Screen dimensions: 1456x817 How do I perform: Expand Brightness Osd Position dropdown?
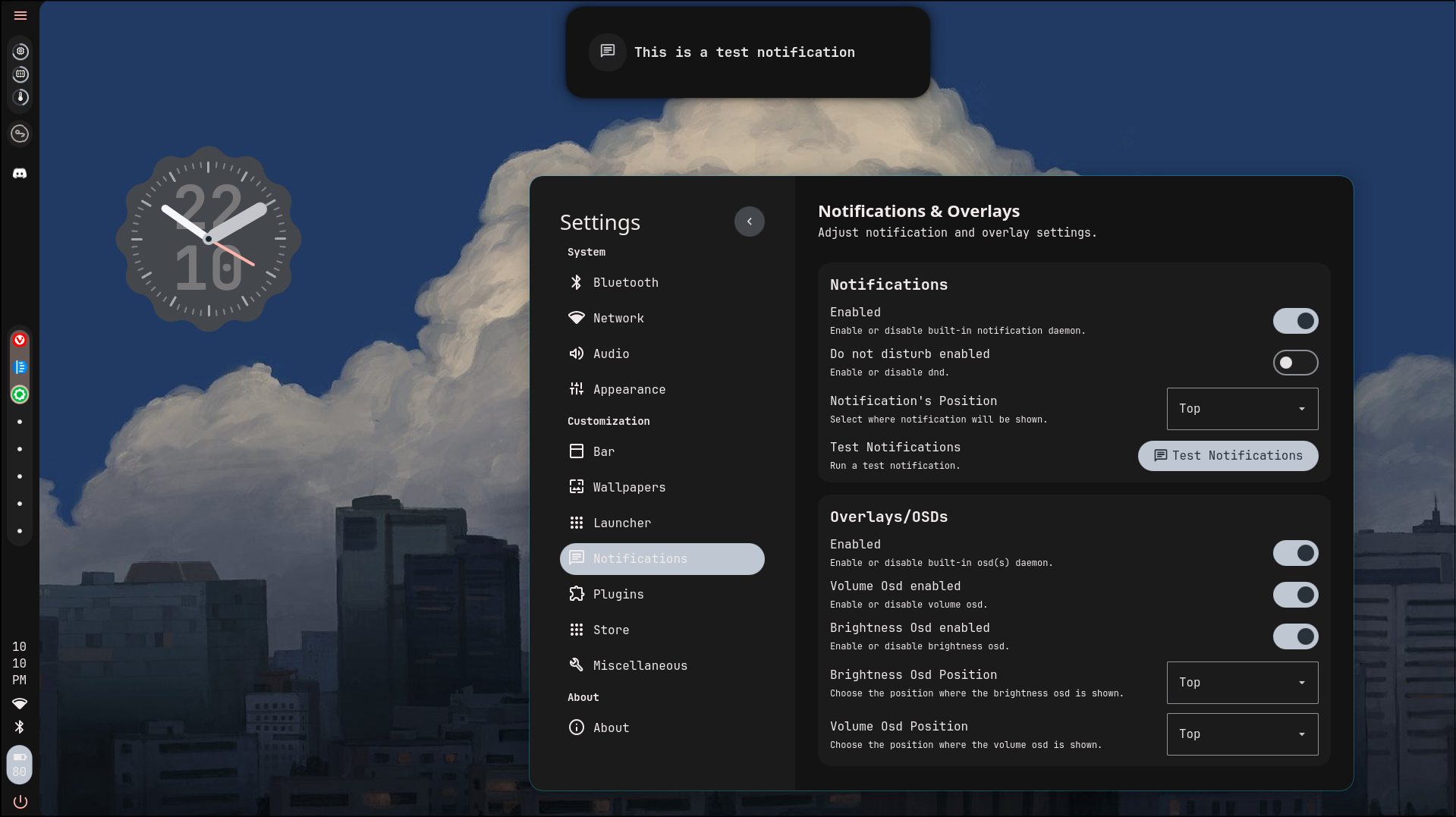click(1242, 683)
